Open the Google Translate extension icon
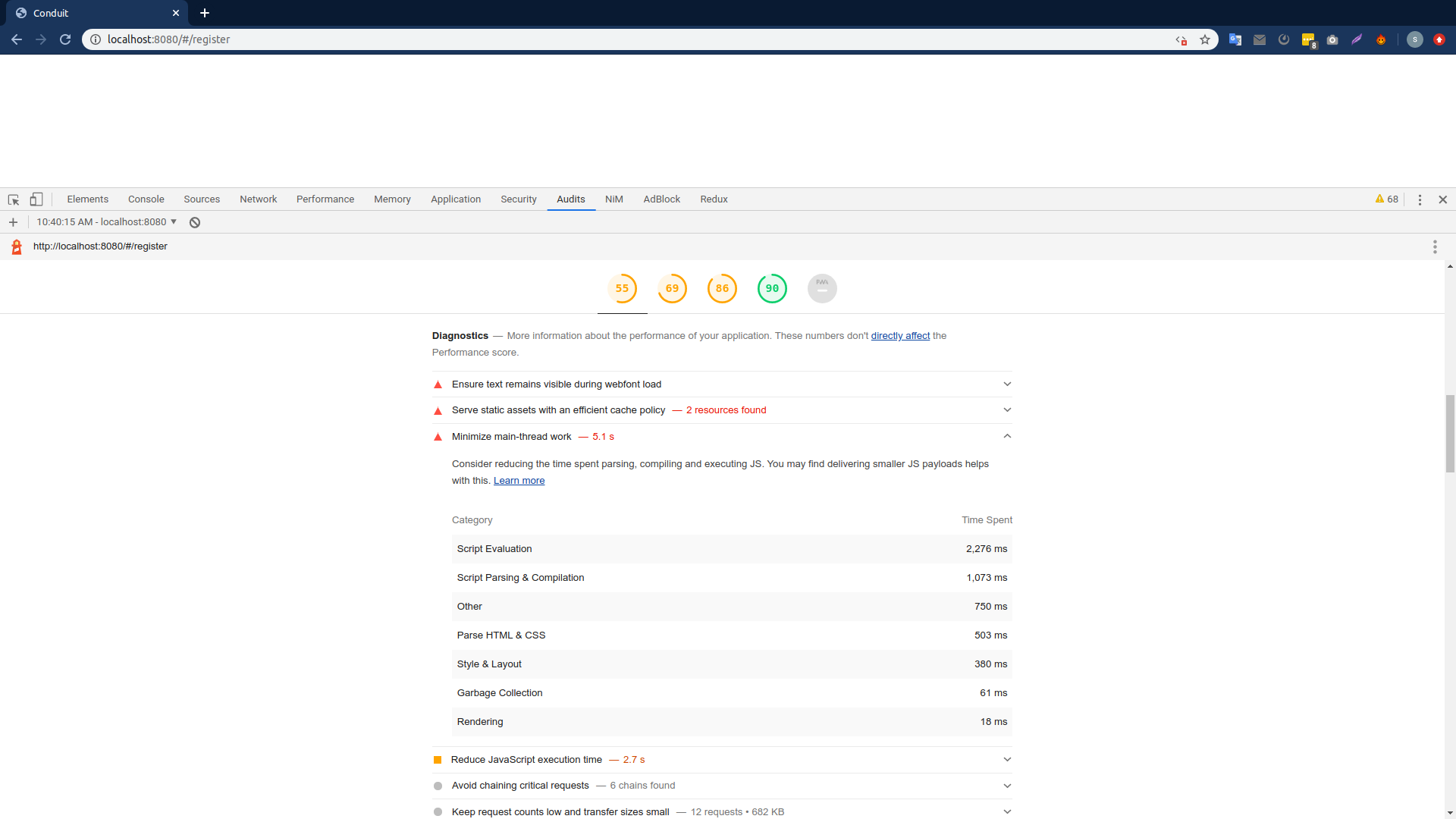Image resolution: width=1456 pixels, height=819 pixels. coord(1235,39)
